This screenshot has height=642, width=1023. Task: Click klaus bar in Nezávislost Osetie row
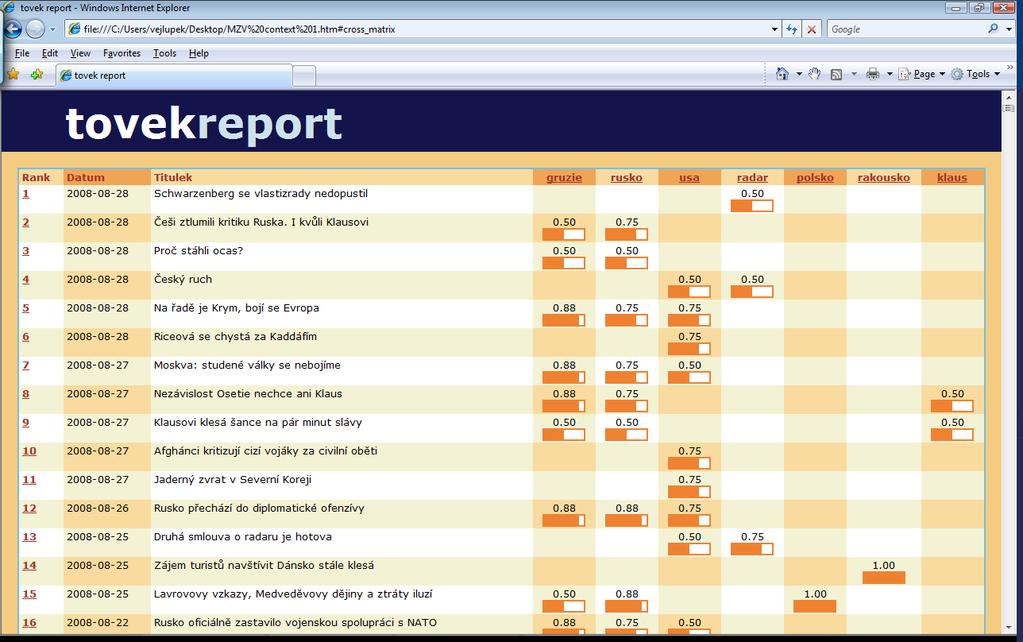click(x=952, y=406)
